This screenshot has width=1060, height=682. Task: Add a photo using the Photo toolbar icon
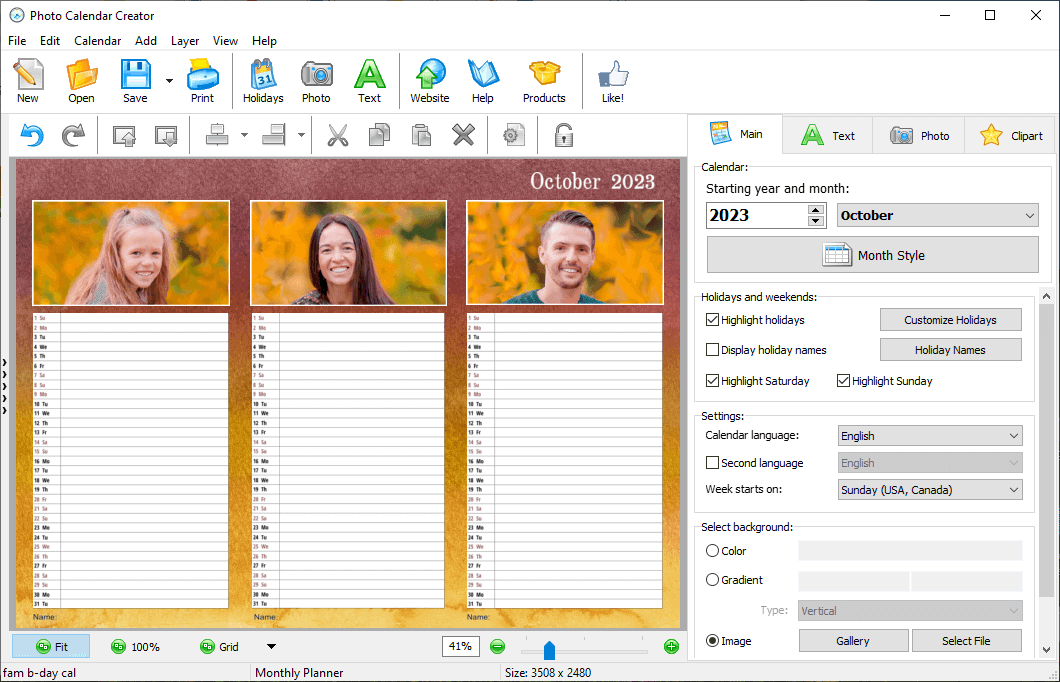tap(316, 80)
